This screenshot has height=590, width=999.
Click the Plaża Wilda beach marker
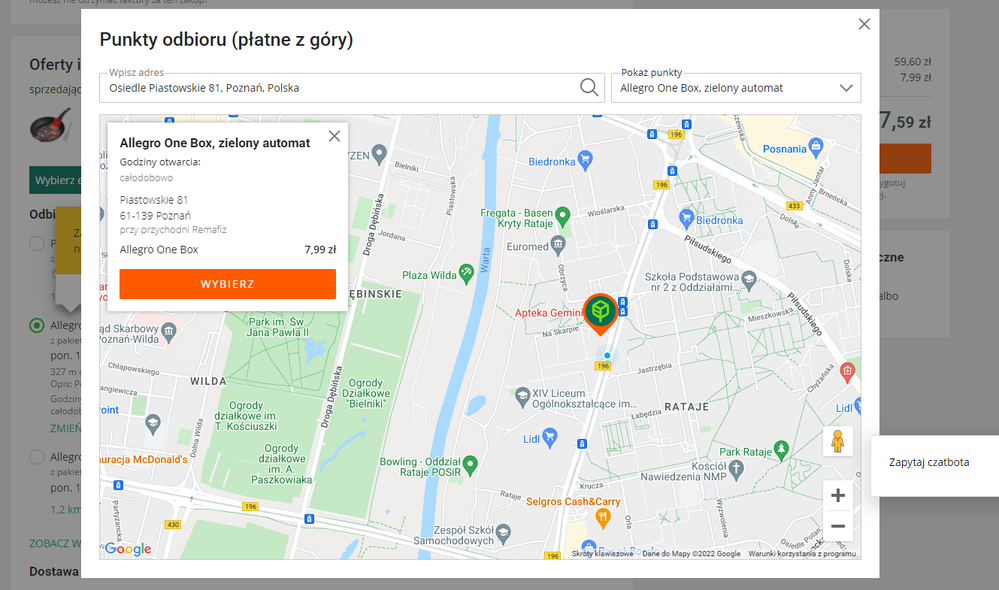point(466,274)
